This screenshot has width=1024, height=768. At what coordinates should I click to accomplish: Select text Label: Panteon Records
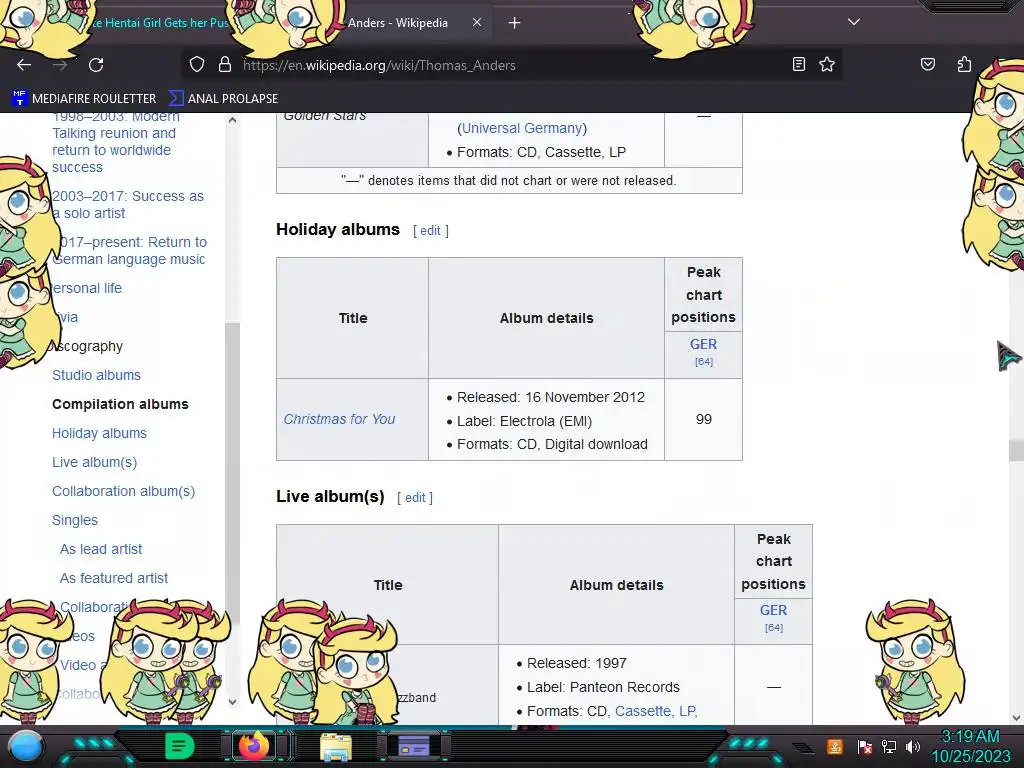pos(603,687)
